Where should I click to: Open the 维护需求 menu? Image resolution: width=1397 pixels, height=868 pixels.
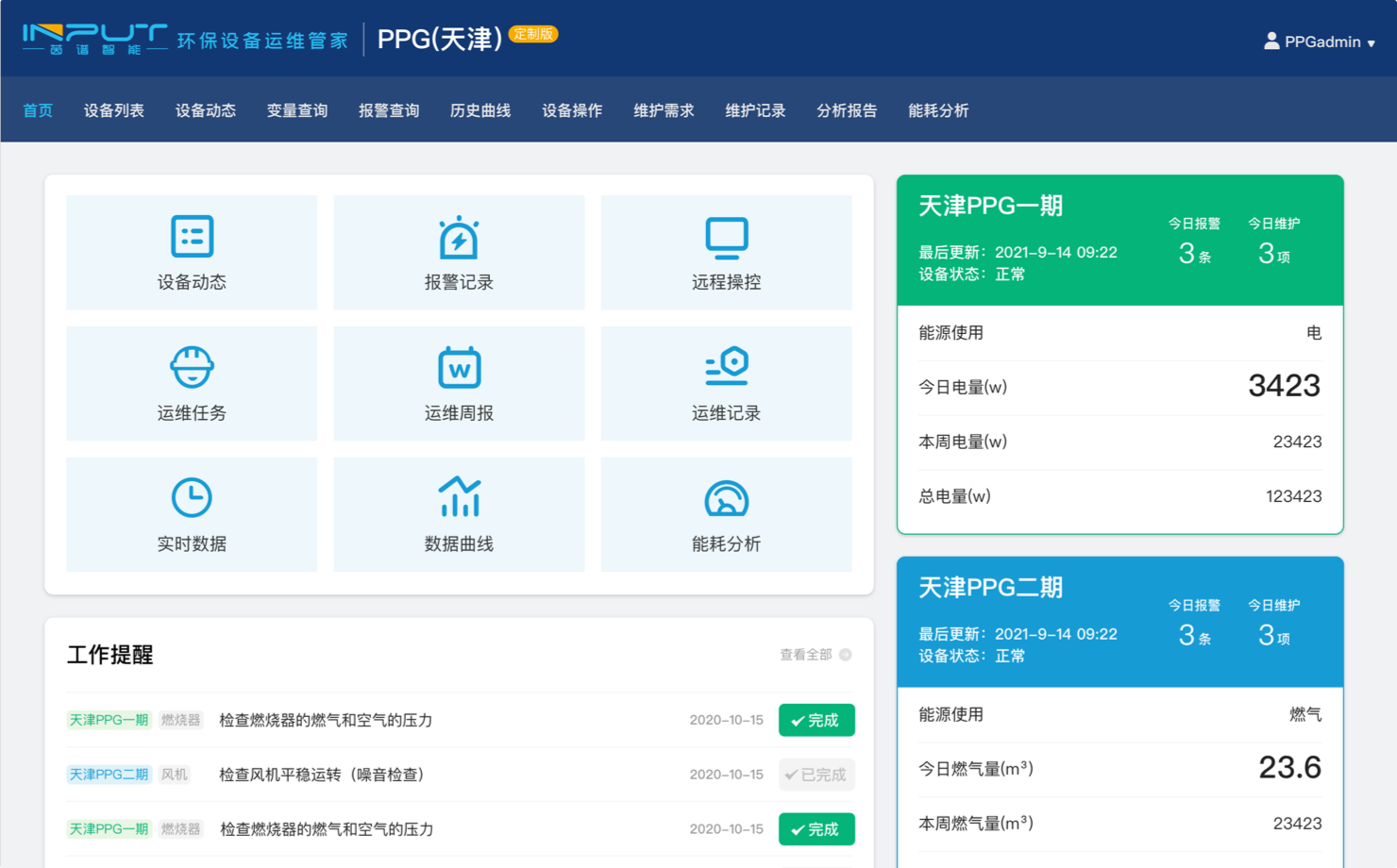pos(663,110)
